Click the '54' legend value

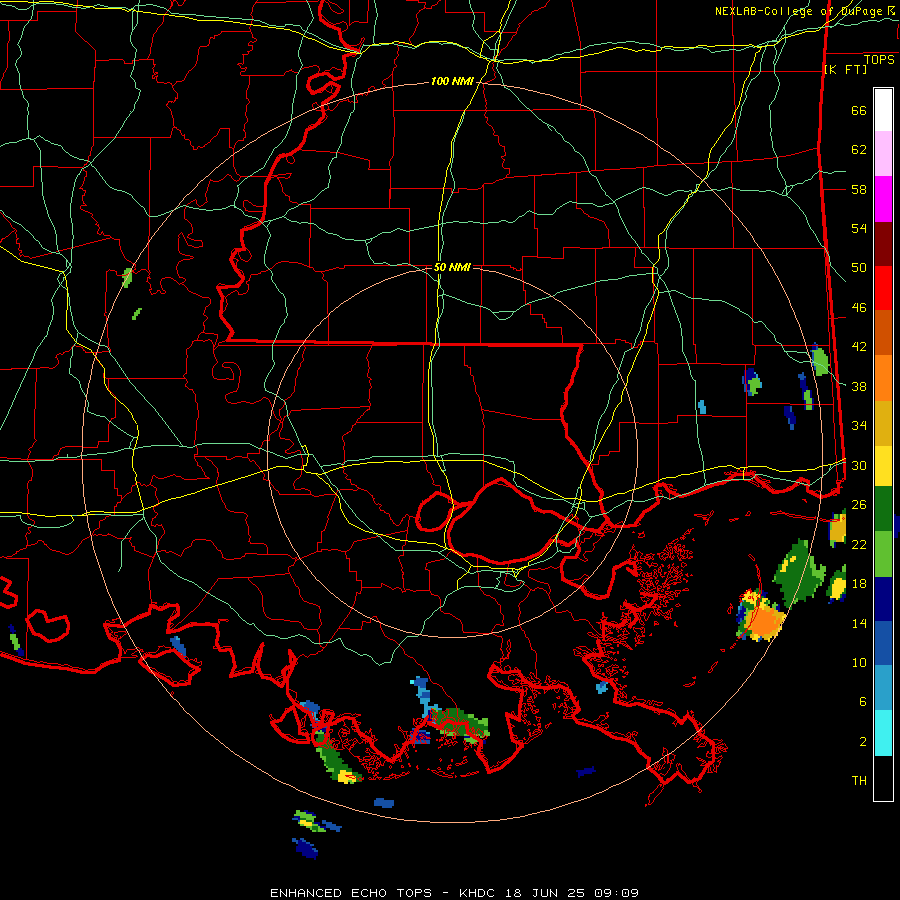click(x=859, y=228)
